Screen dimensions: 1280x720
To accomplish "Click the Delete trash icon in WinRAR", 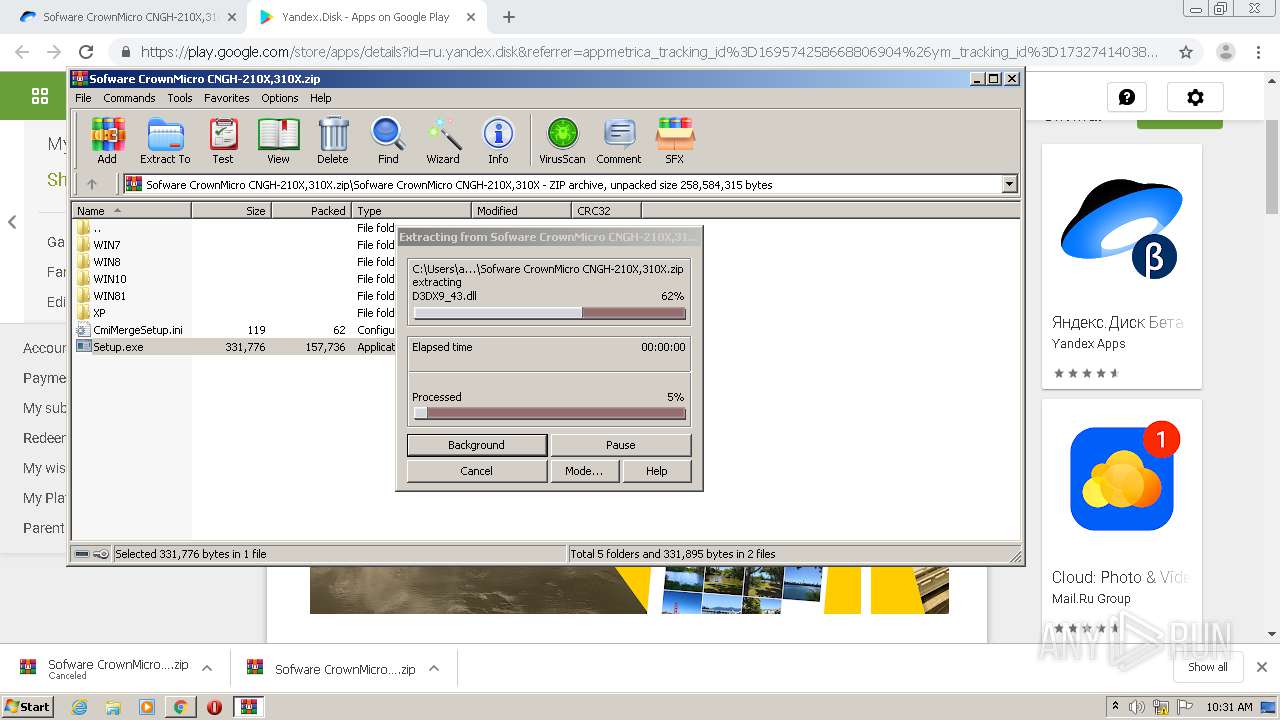I will click(333, 140).
